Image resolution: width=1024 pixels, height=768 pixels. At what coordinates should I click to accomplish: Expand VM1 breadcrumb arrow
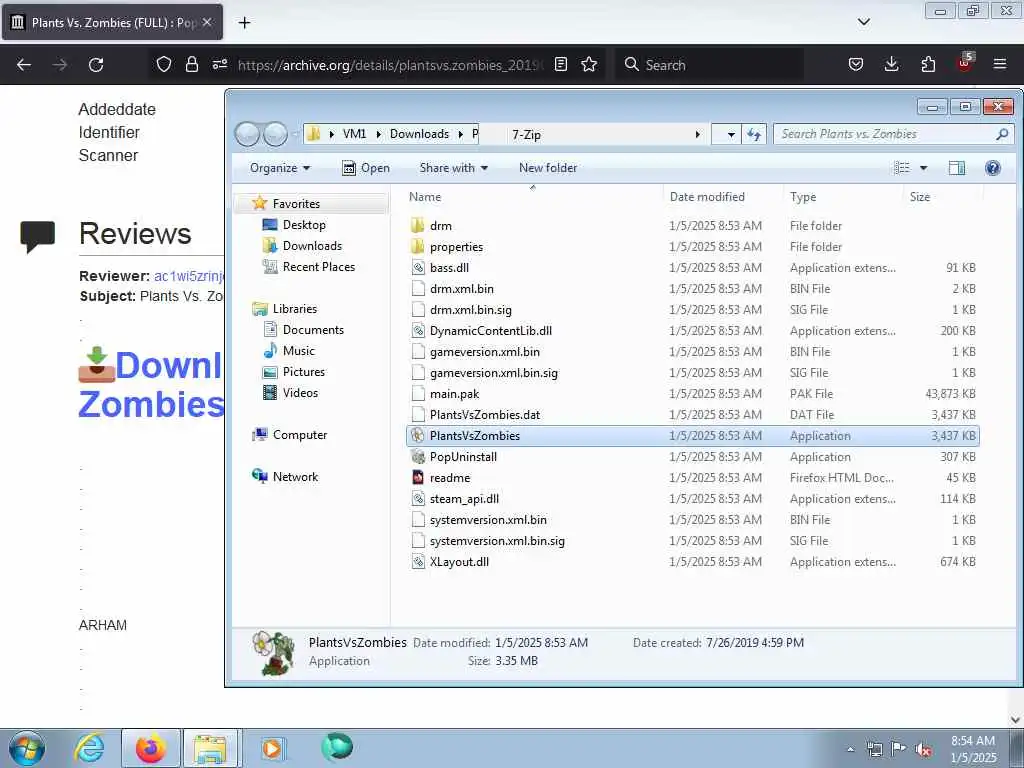[x=379, y=135]
